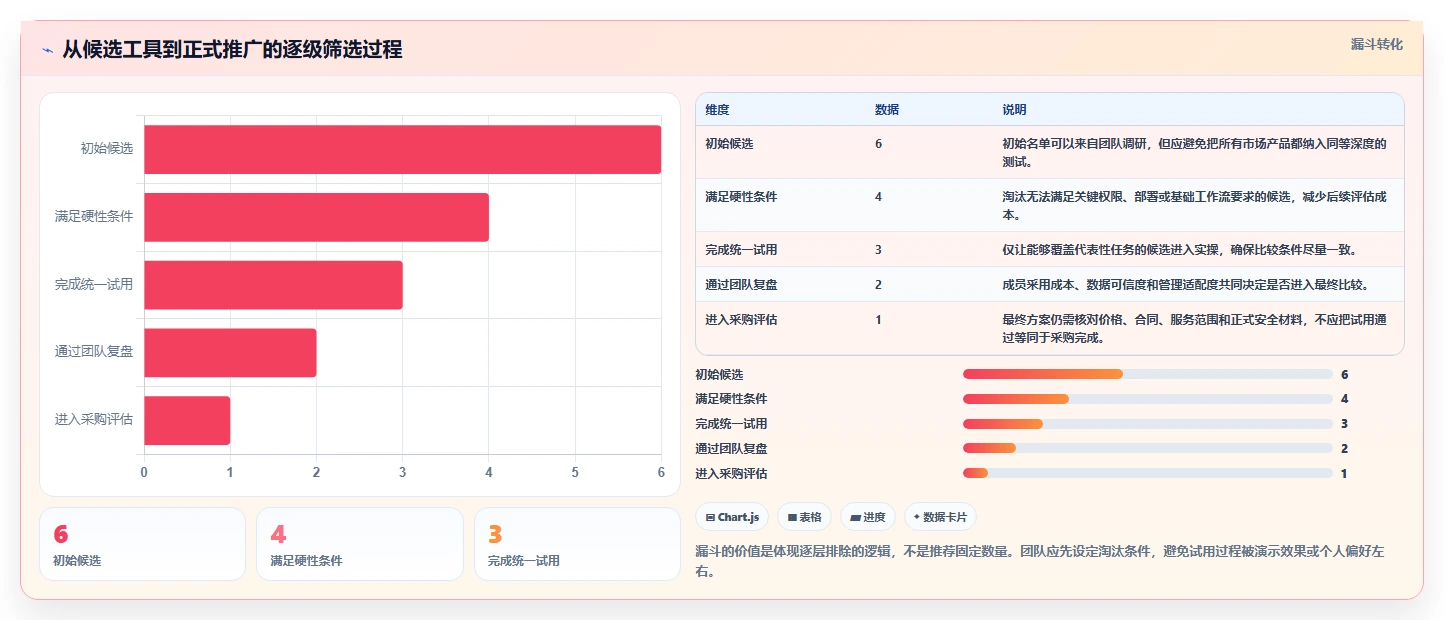Image resolution: width=1444 pixels, height=620 pixels.
Task: Open the data card showing 4 满足硬性条件
Action: pyautogui.click(x=360, y=544)
